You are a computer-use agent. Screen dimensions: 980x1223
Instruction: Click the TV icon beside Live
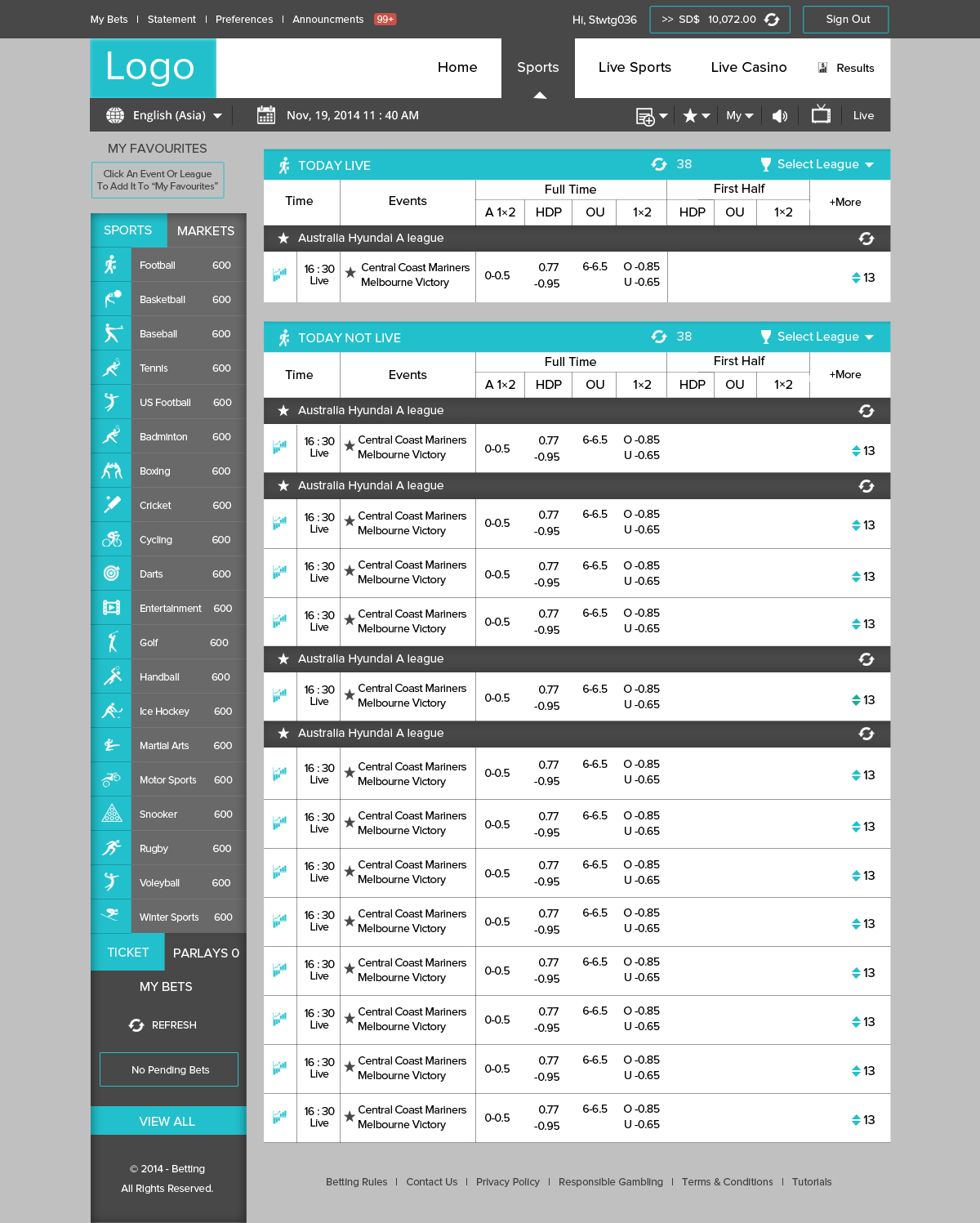tap(821, 114)
